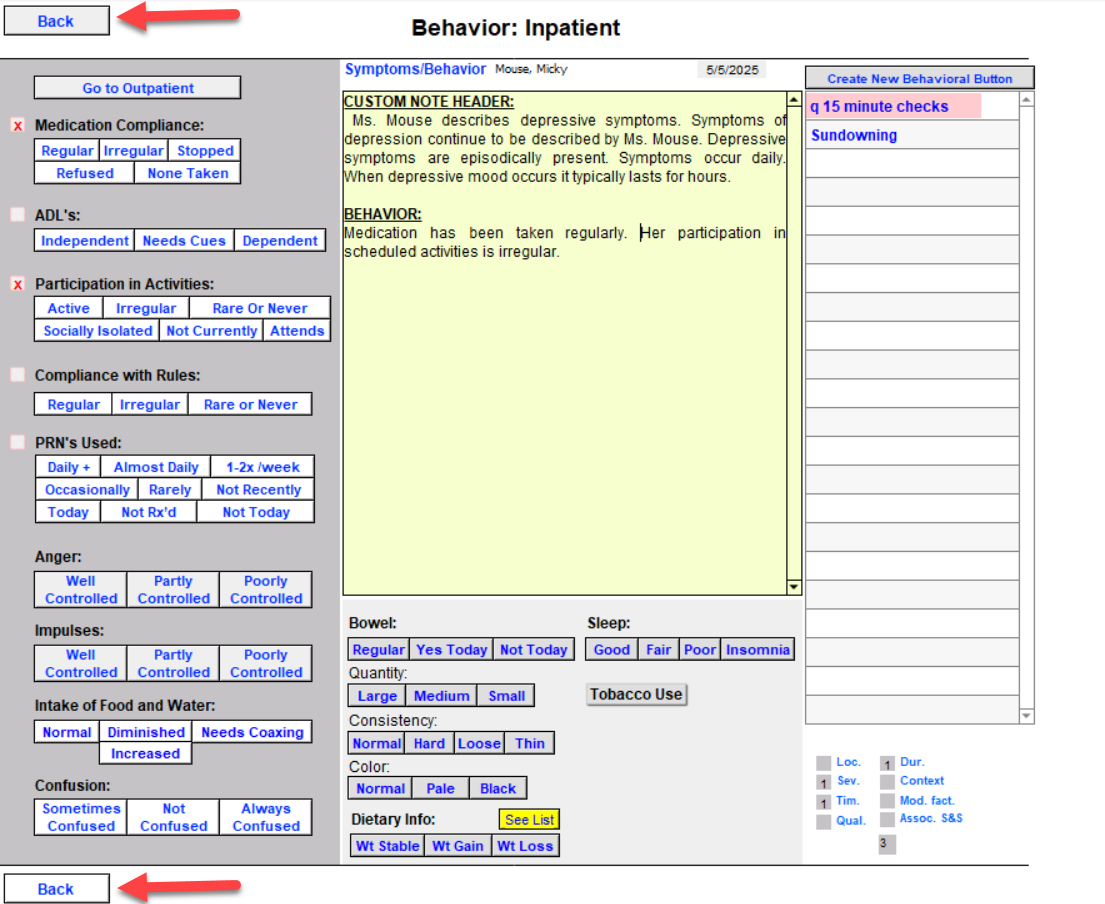Select Insomnia under Sleep
Viewport: 1105px width, 904px height.
pos(757,650)
